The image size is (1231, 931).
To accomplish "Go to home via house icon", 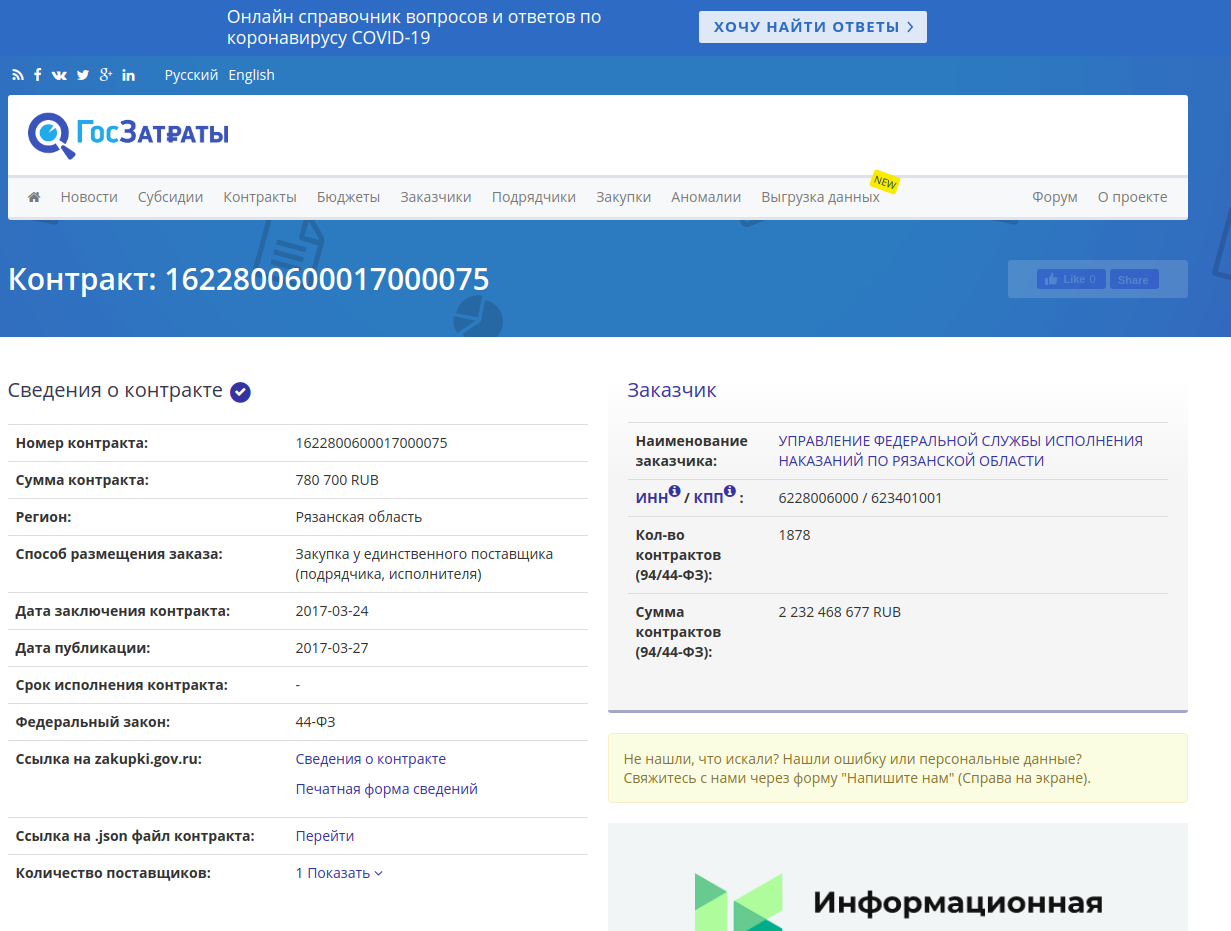I will tap(34, 197).
